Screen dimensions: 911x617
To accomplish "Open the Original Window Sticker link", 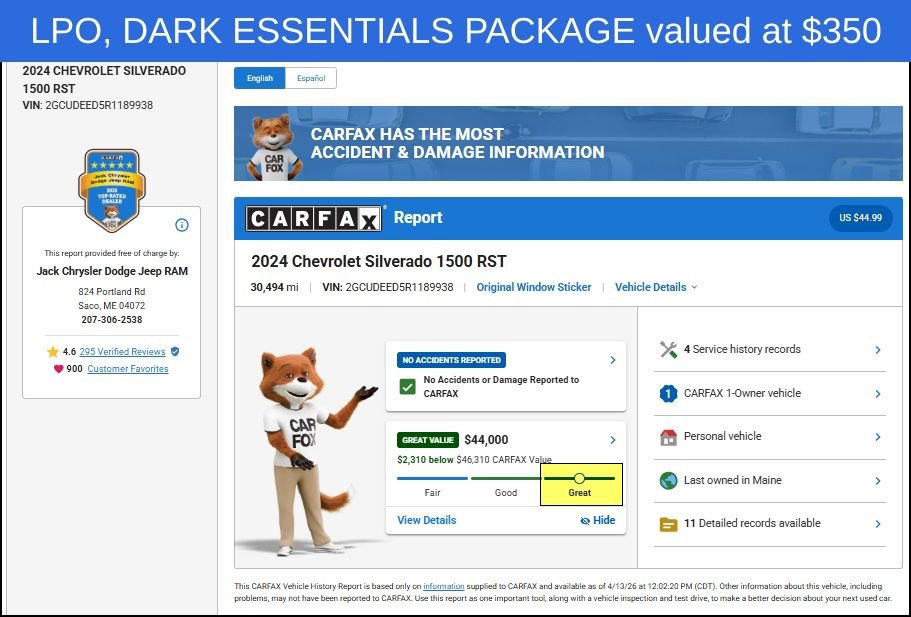I will (534, 288).
